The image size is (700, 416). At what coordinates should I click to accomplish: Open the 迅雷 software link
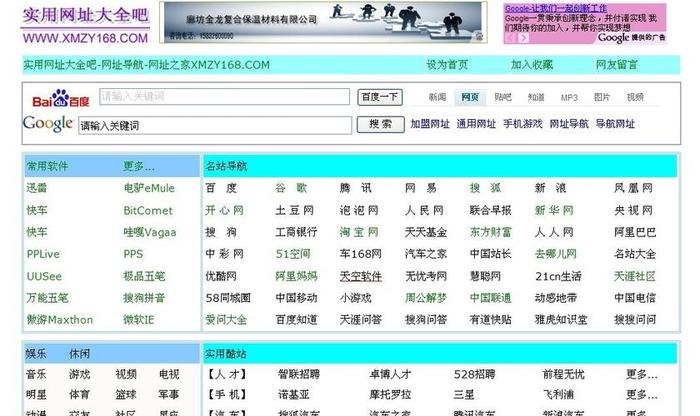[x=37, y=188]
